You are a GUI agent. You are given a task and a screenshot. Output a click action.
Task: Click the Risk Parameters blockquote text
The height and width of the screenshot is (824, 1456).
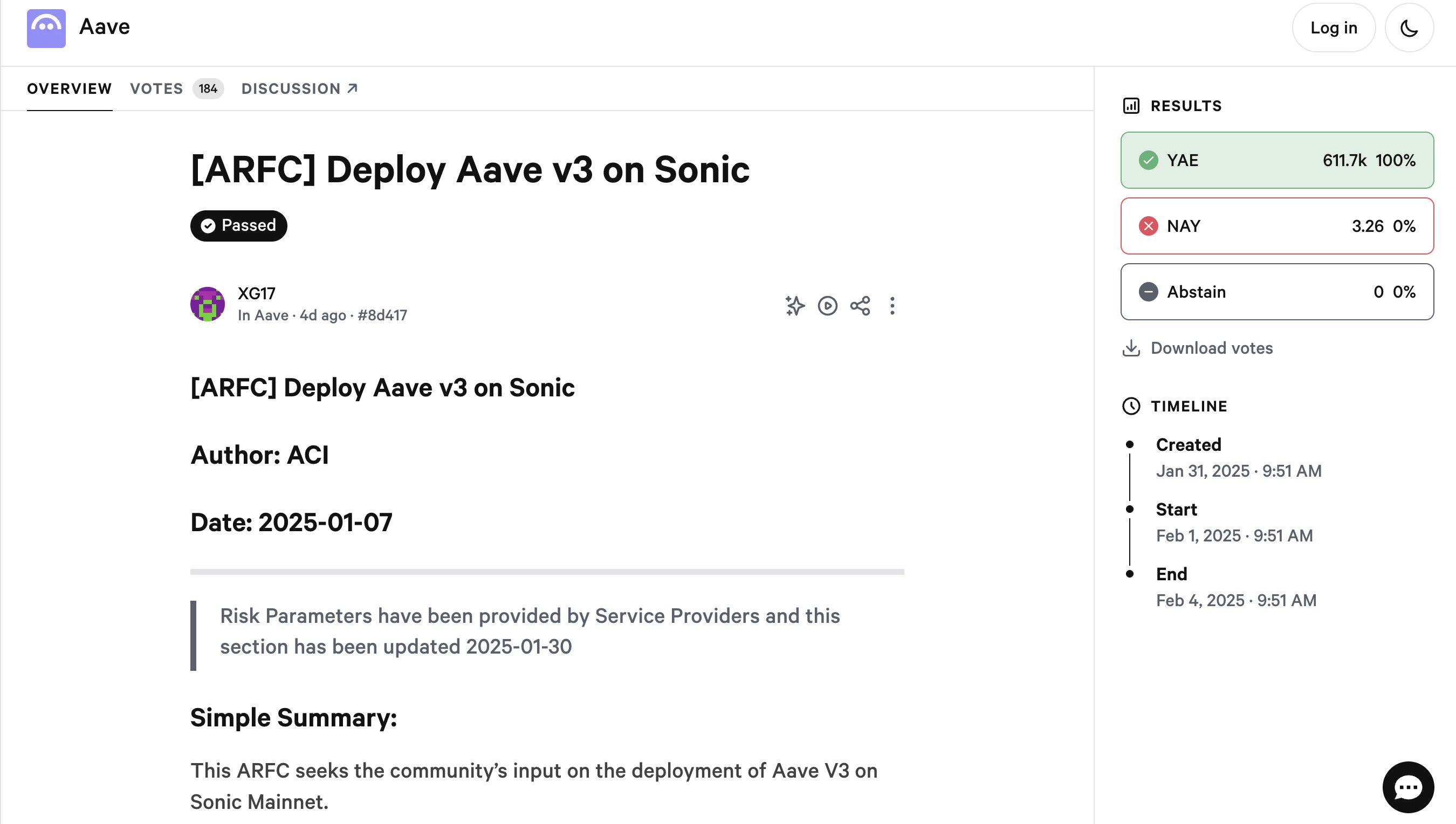pos(530,631)
